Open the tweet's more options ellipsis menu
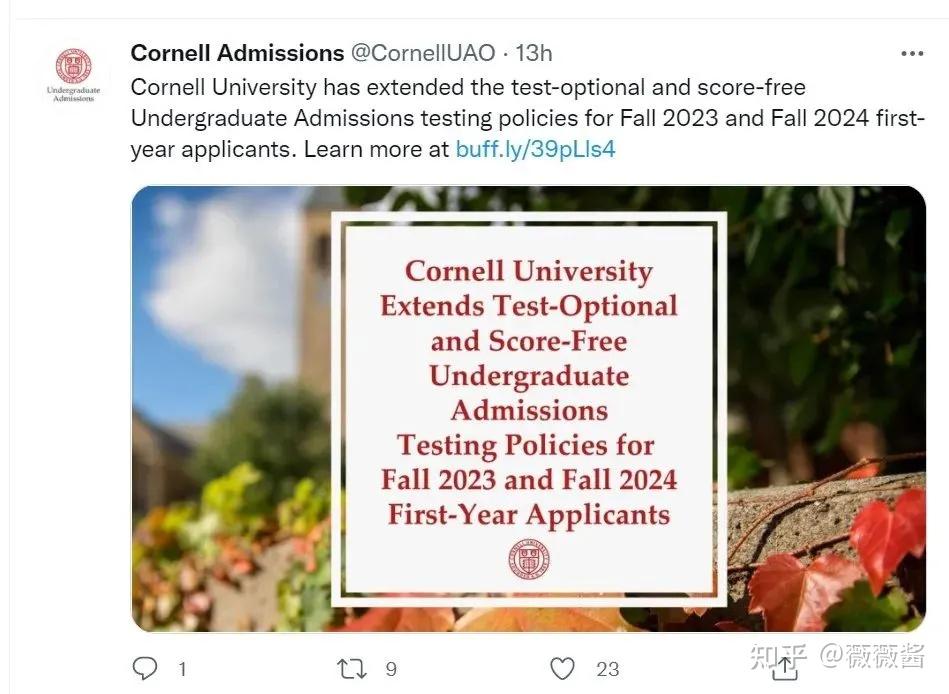This screenshot has height=694, width=949. tap(911, 52)
